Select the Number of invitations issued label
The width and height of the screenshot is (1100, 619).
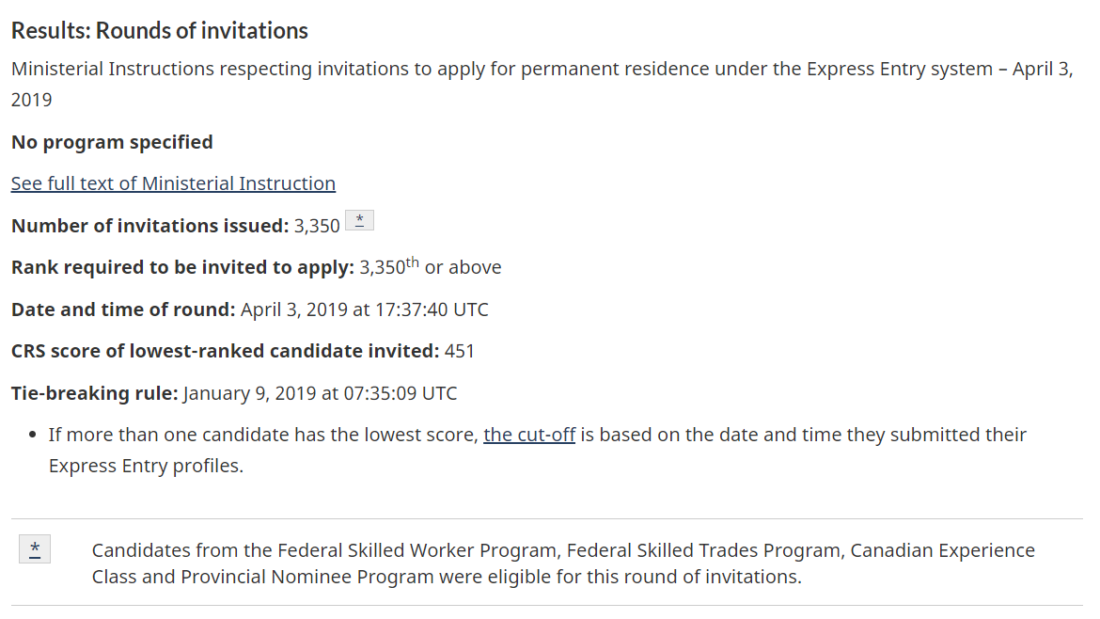click(x=150, y=225)
